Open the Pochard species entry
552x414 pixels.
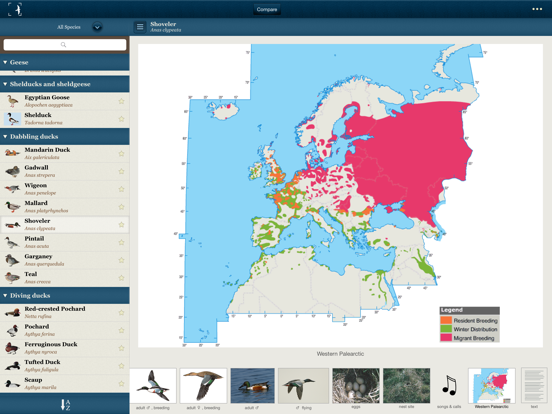65,330
